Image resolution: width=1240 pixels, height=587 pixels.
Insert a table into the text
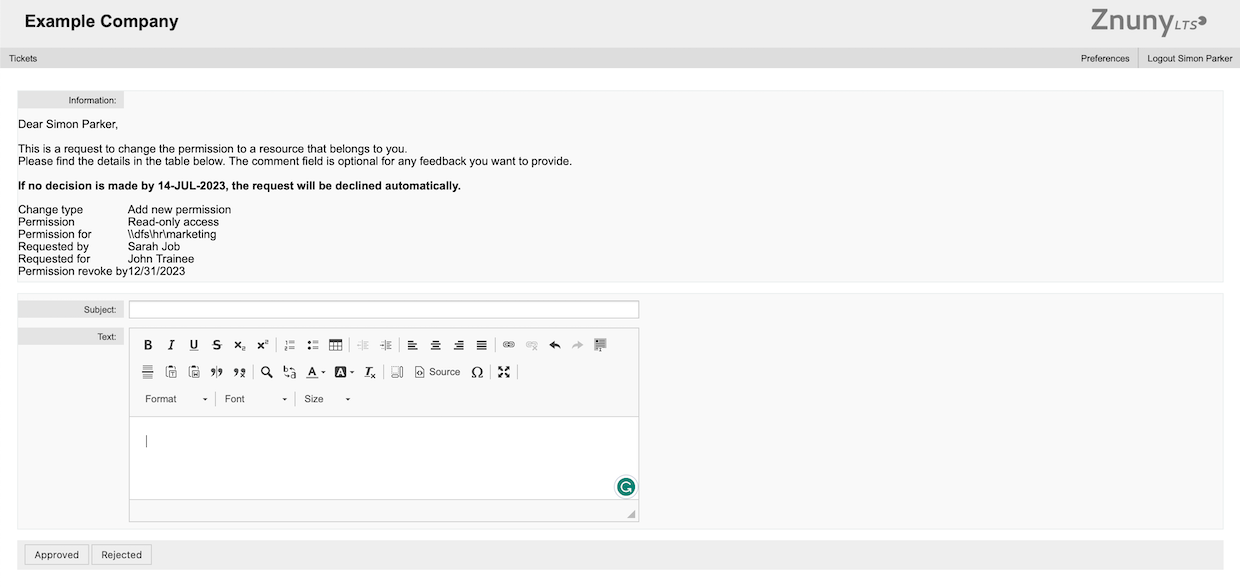click(x=336, y=345)
